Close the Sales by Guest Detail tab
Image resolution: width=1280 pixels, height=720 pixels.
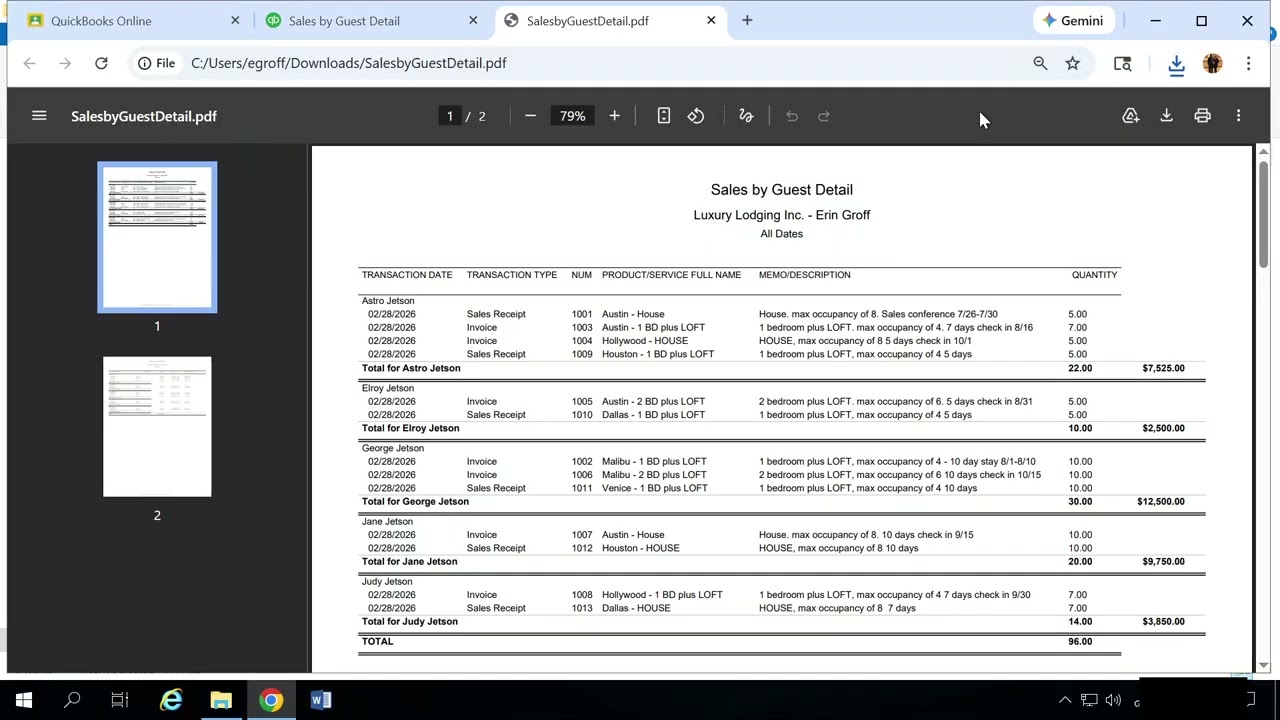tap(473, 20)
